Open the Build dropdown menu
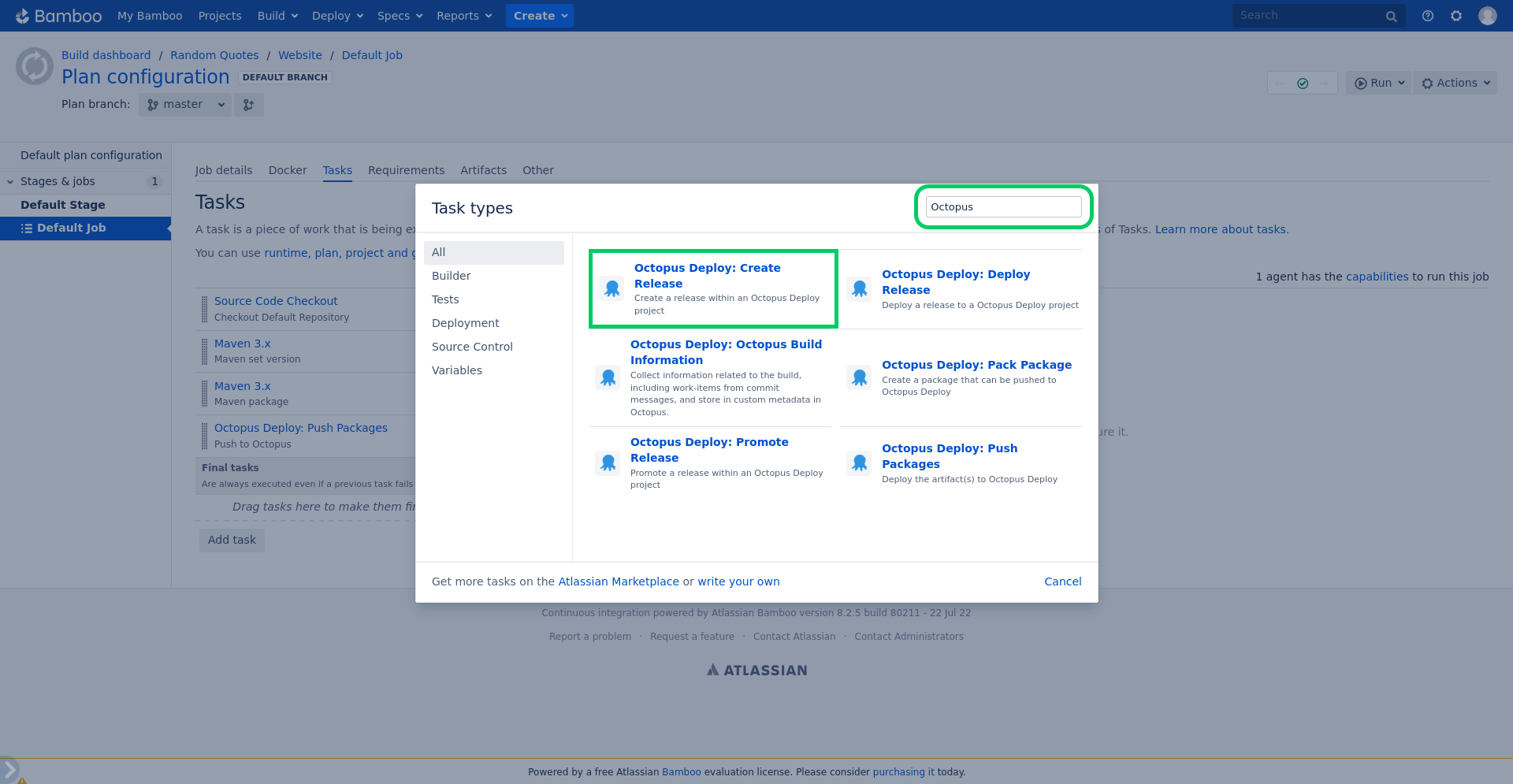 tap(277, 16)
